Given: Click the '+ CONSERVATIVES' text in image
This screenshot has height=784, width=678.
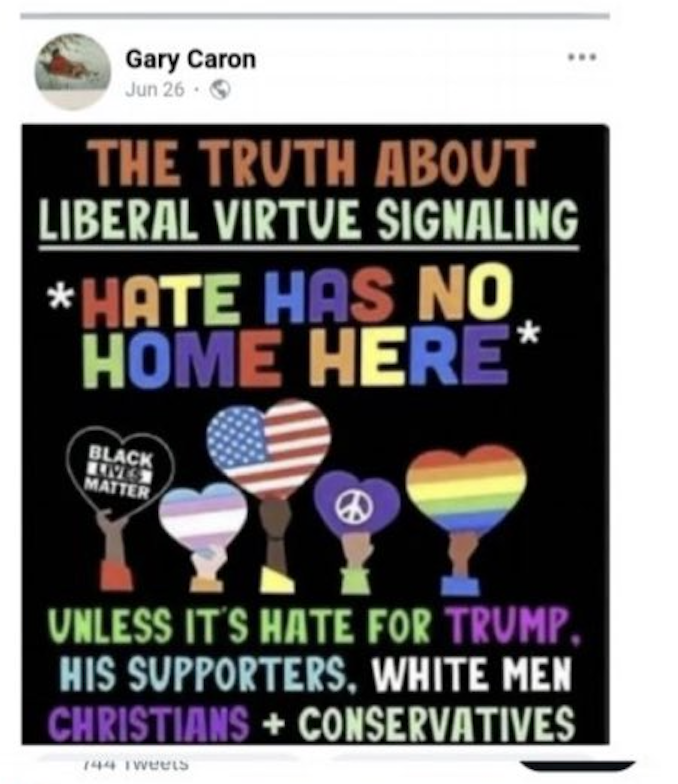Looking at the screenshot, I should point(419,723).
